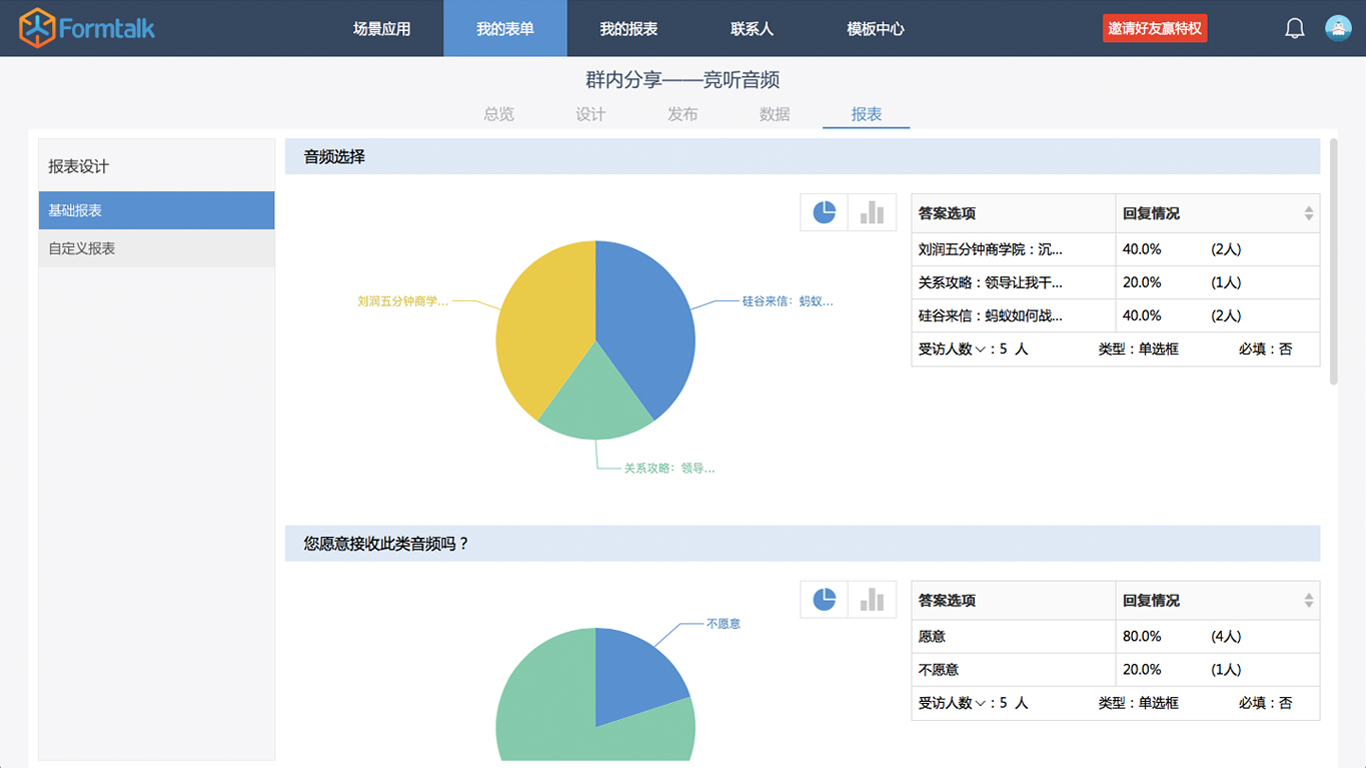
Task: Click 类型：单选框 in 音频选择 table footer
Action: 1138,349
